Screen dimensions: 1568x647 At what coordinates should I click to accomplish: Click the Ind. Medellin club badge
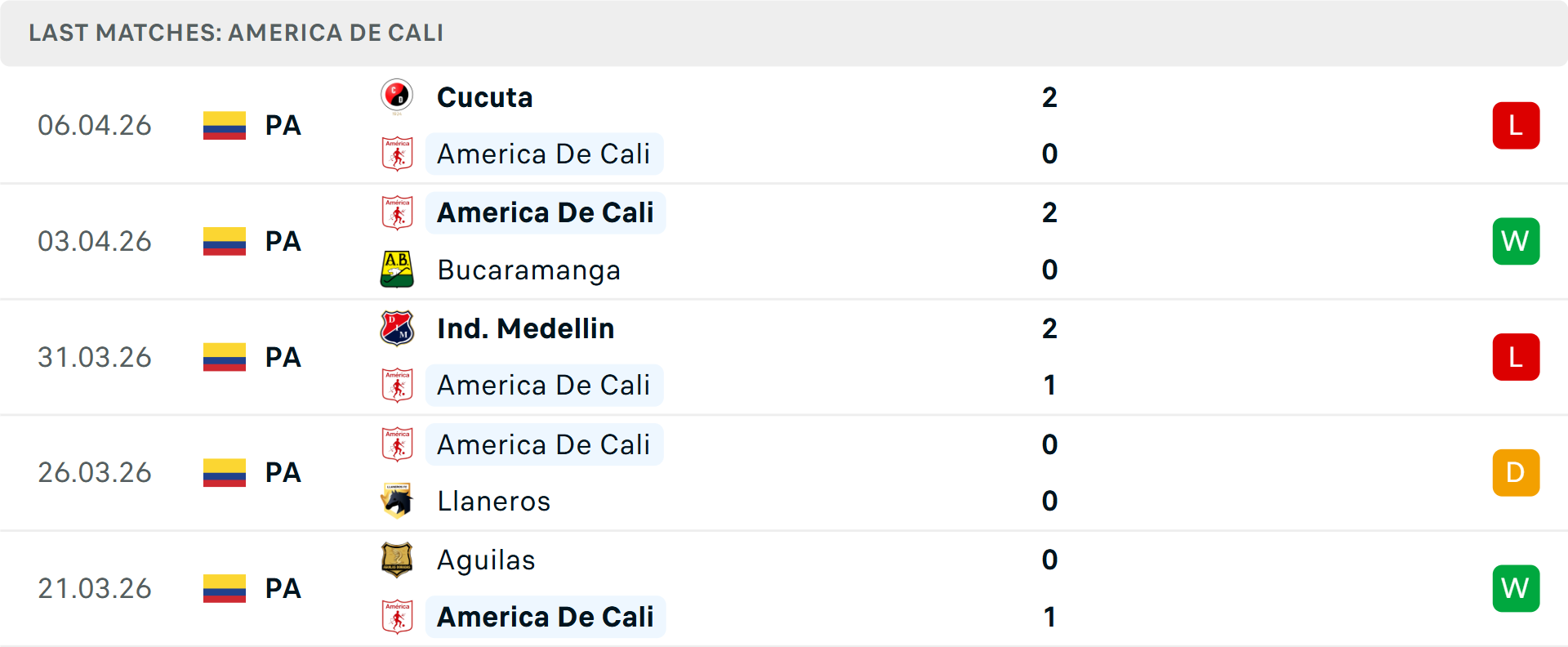click(x=398, y=328)
